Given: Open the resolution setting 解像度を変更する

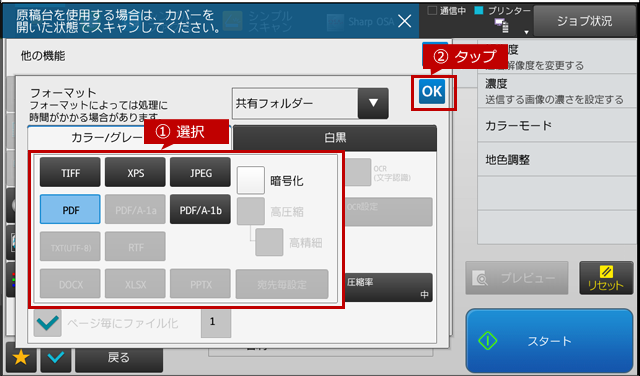Looking at the screenshot, I should coord(557,57).
